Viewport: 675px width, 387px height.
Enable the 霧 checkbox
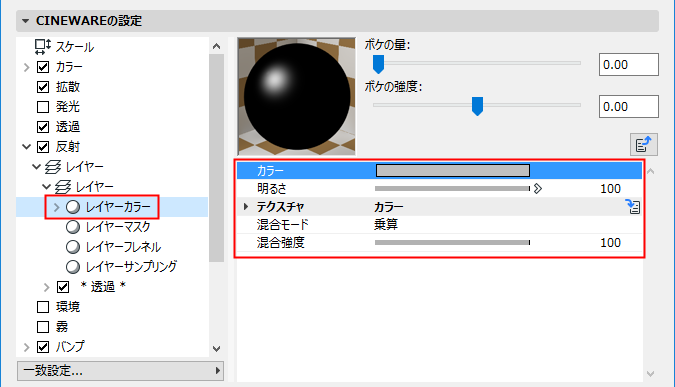[x=43, y=327]
